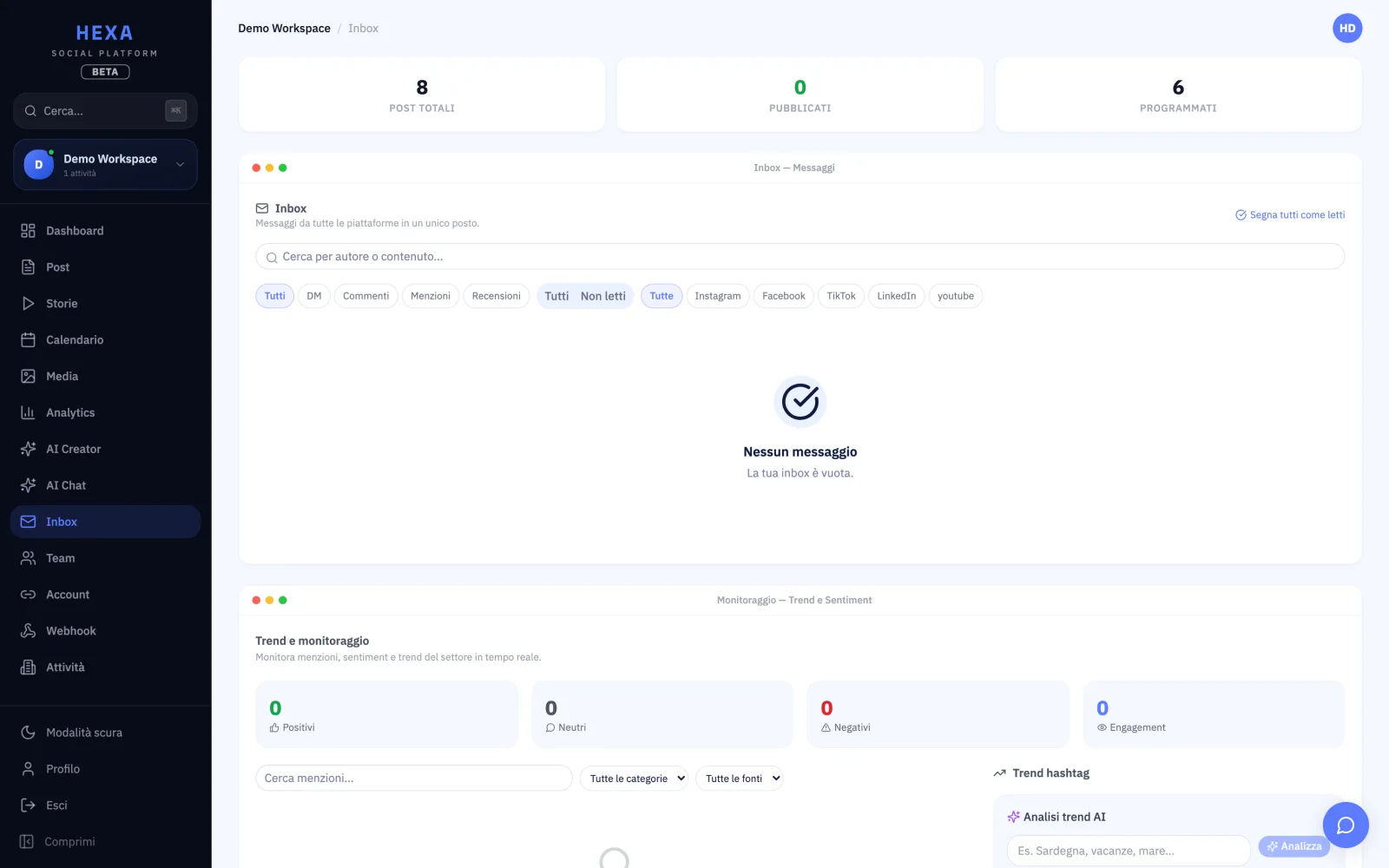Select the Tutte platforms filter
The height and width of the screenshot is (868, 1389).
(662, 296)
